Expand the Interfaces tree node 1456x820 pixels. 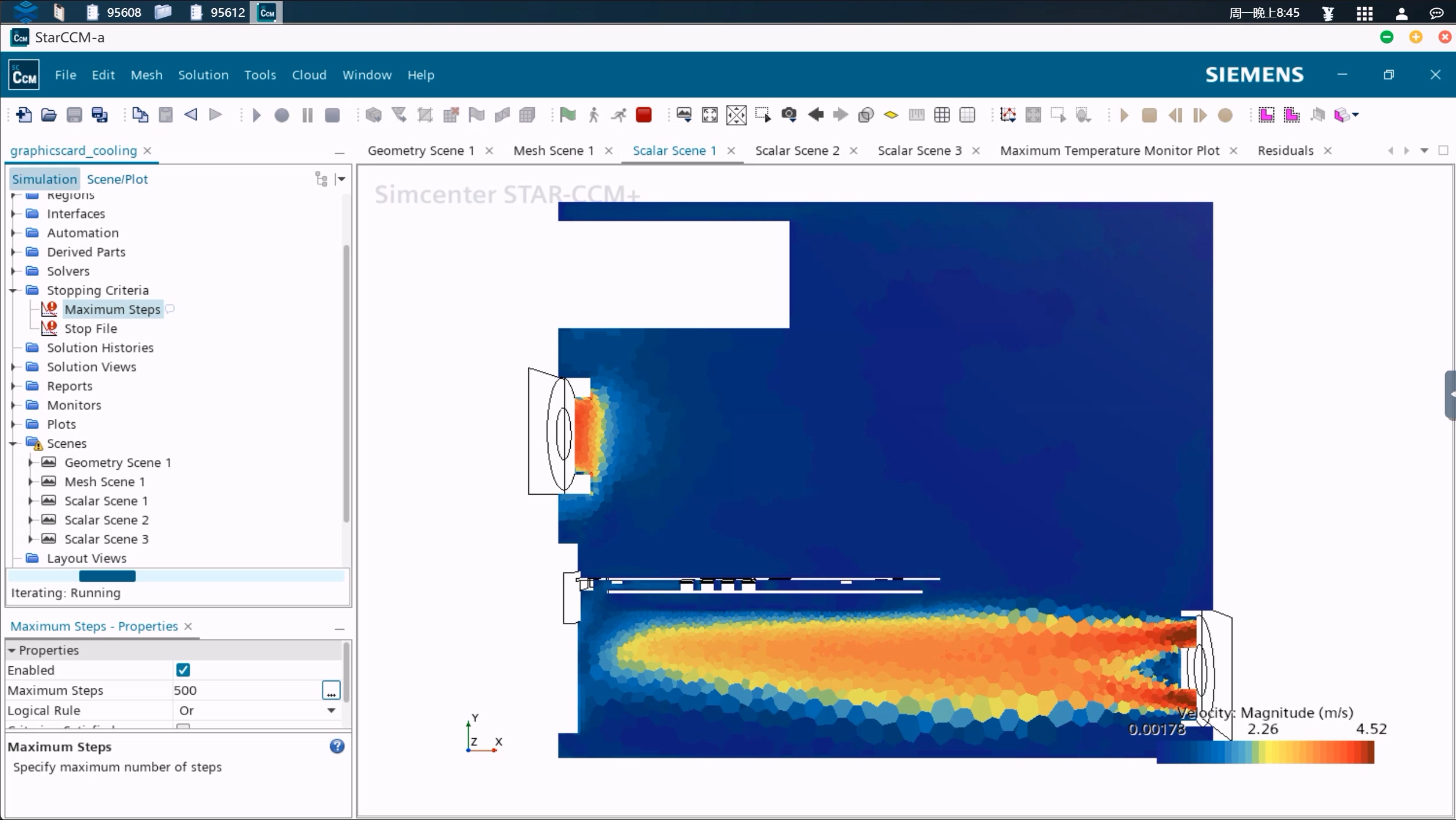(x=13, y=213)
